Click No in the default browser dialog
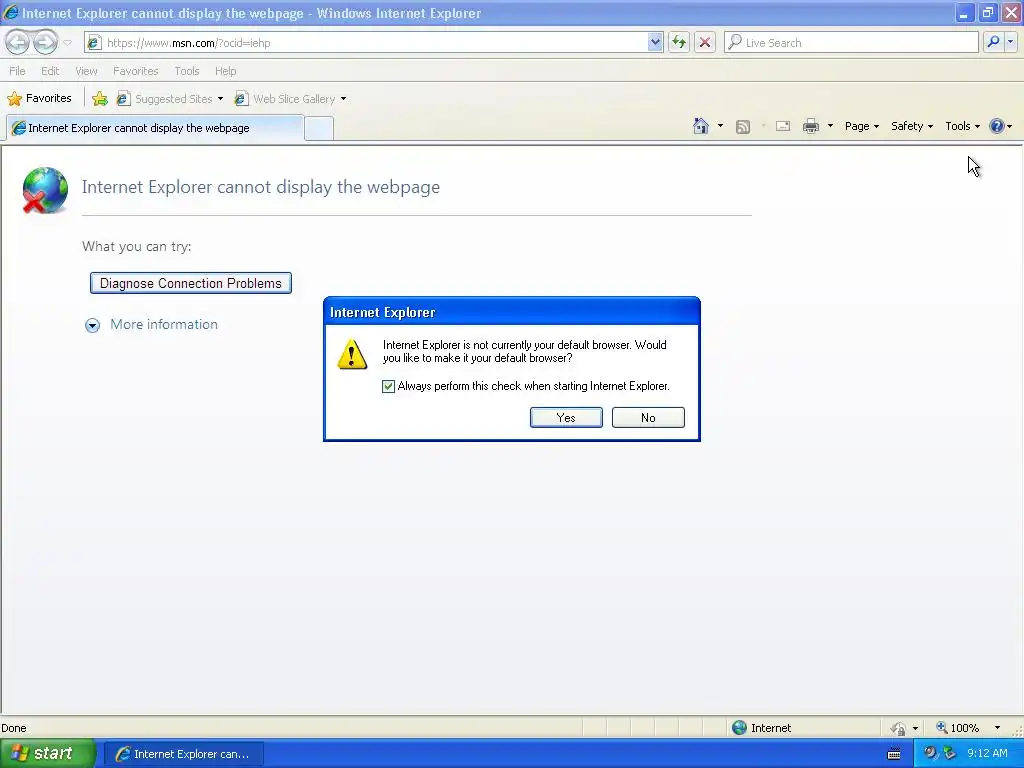1024x768 pixels. (648, 418)
